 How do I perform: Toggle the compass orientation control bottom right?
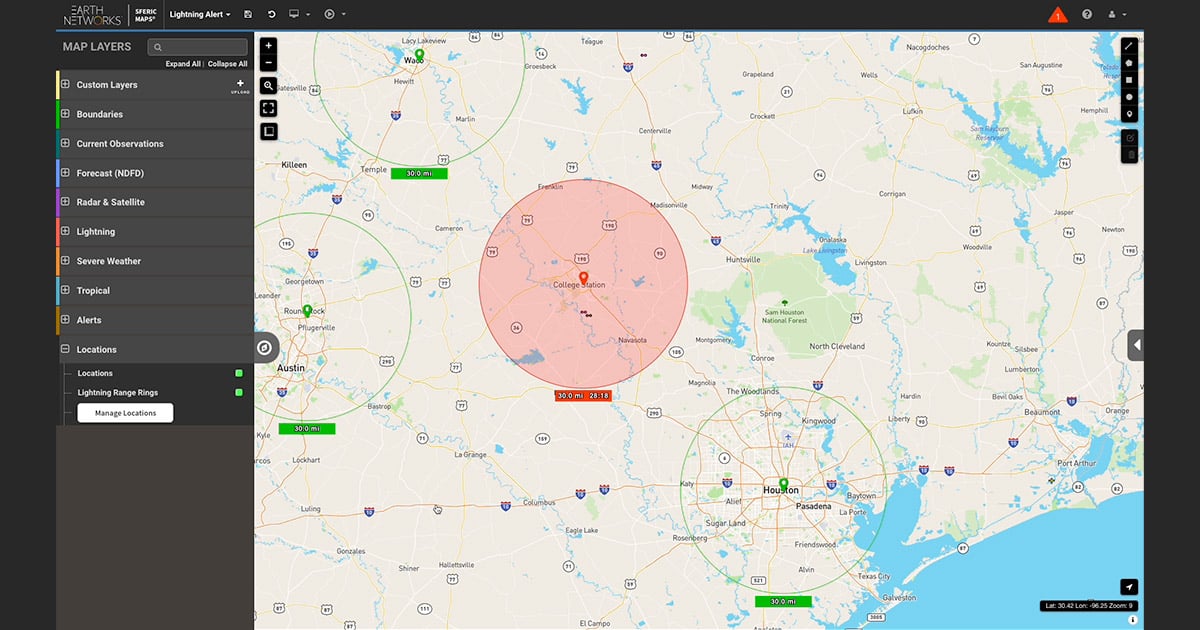(x=1128, y=587)
